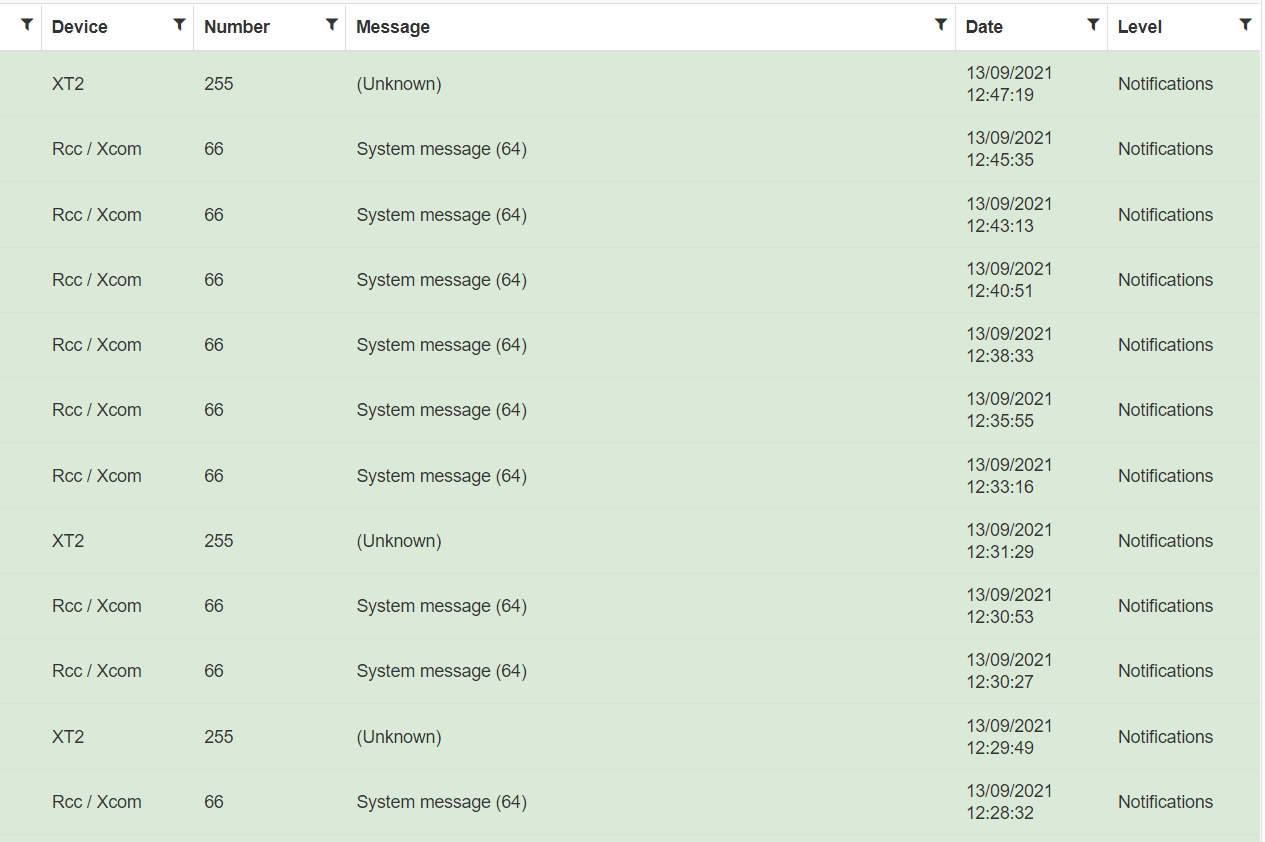Open the Message column filter icon
Screen dimensions: 1265x842
click(x=940, y=25)
